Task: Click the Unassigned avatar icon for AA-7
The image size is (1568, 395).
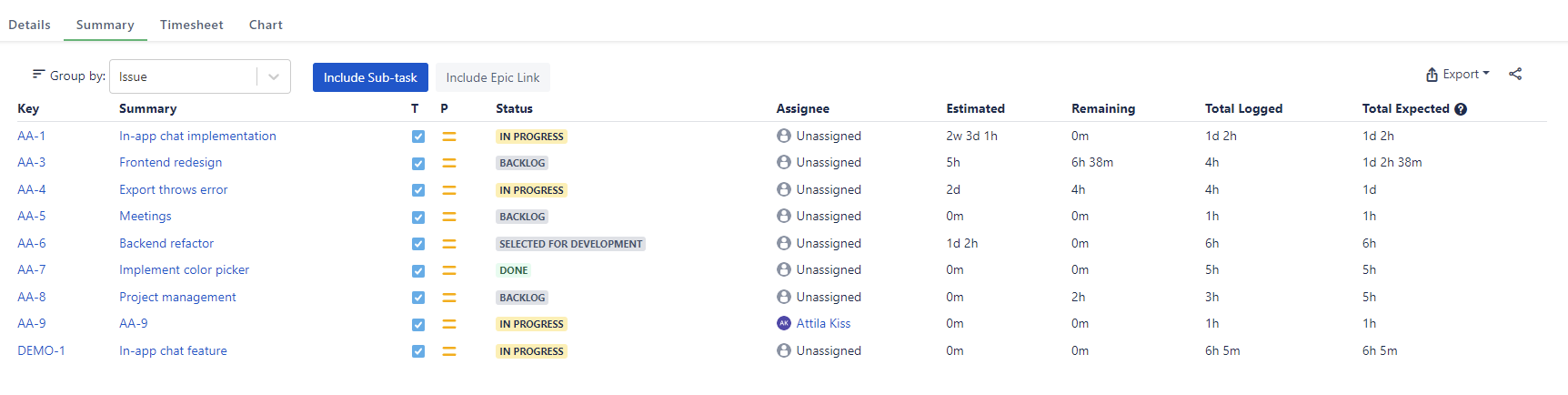Action: pos(784,269)
